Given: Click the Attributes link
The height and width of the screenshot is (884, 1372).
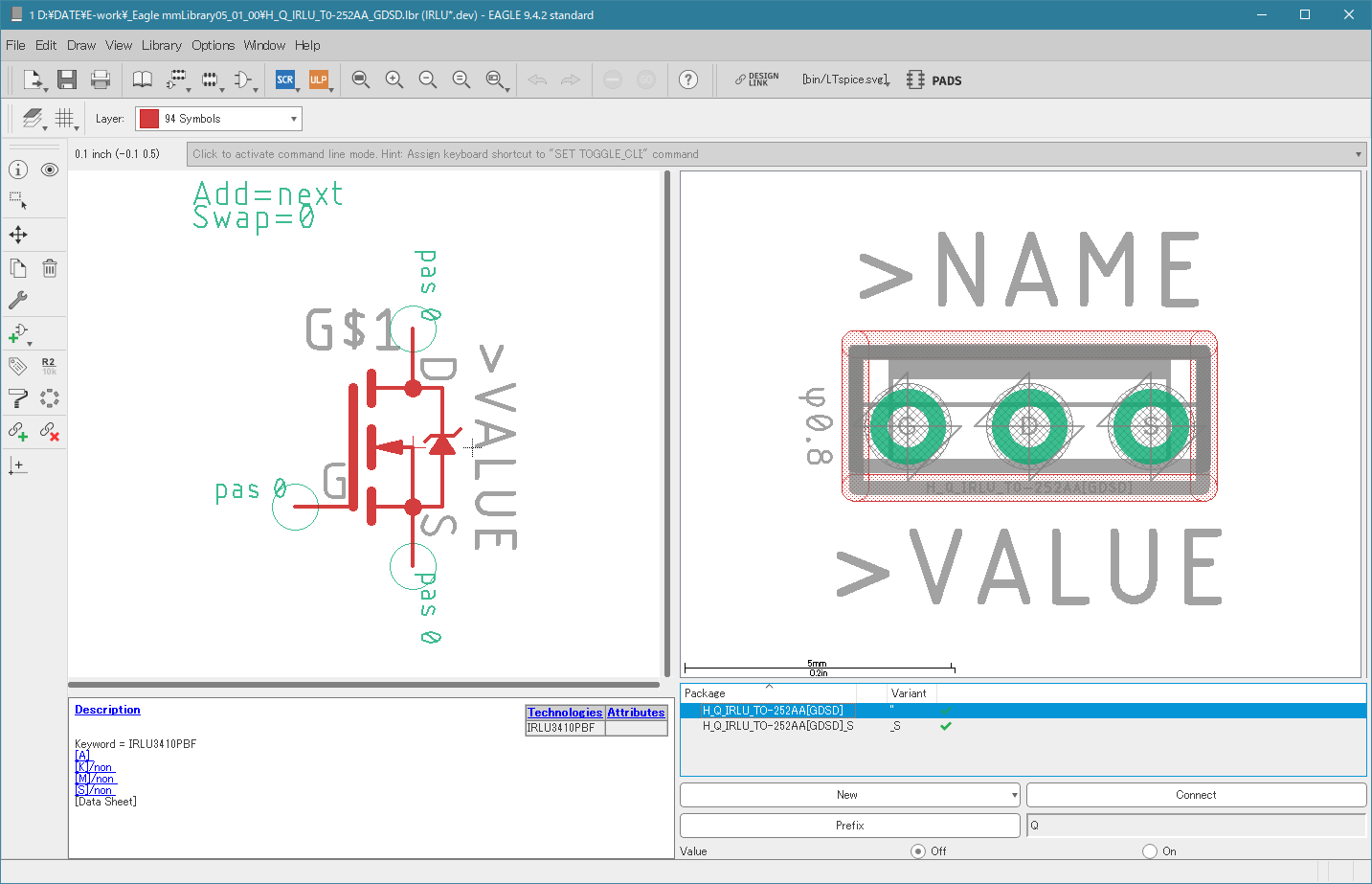Looking at the screenshot, I should coord(636,713).
